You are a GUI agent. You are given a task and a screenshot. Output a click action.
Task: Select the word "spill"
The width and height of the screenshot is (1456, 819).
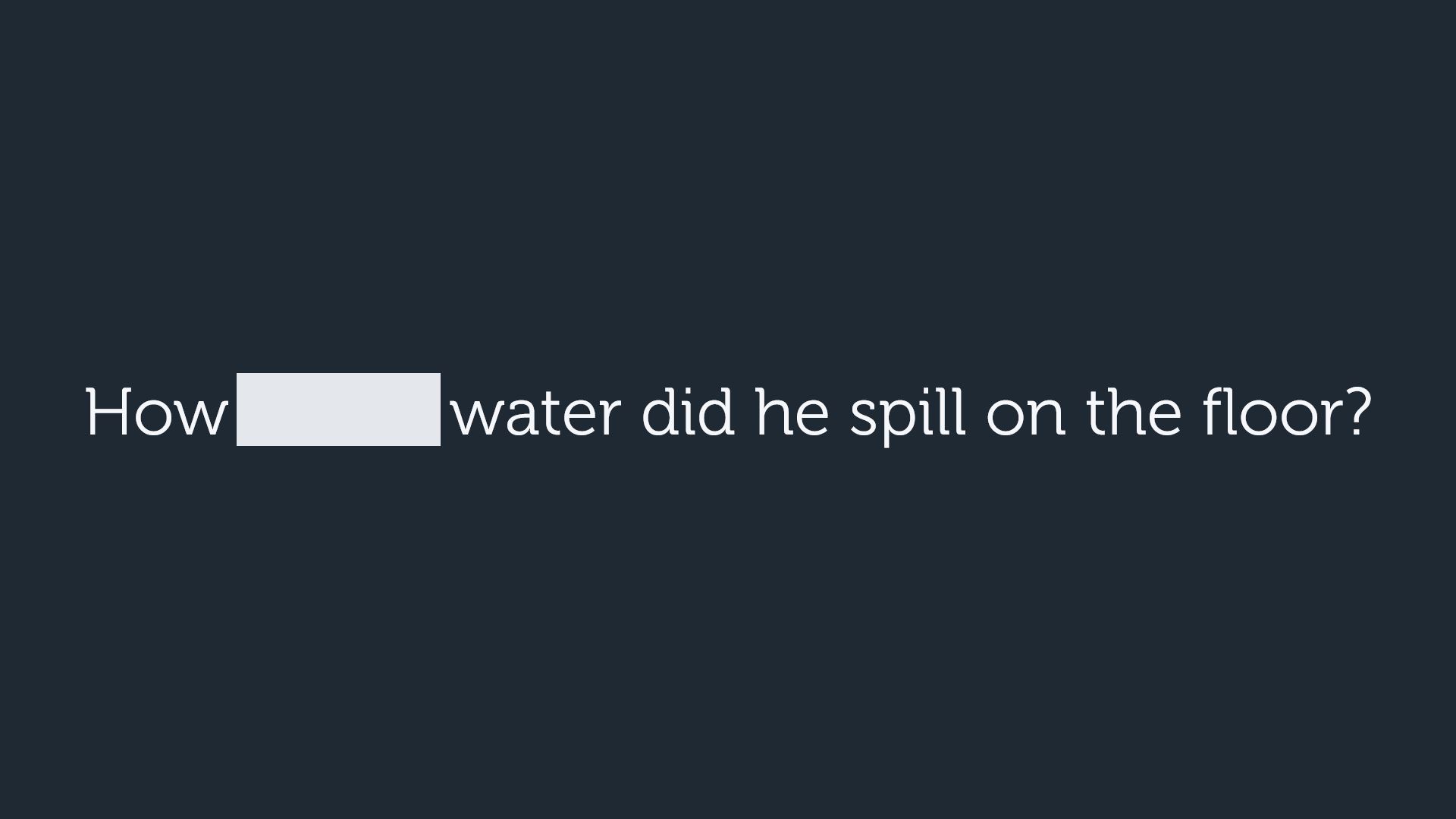[x=907, y=413]
